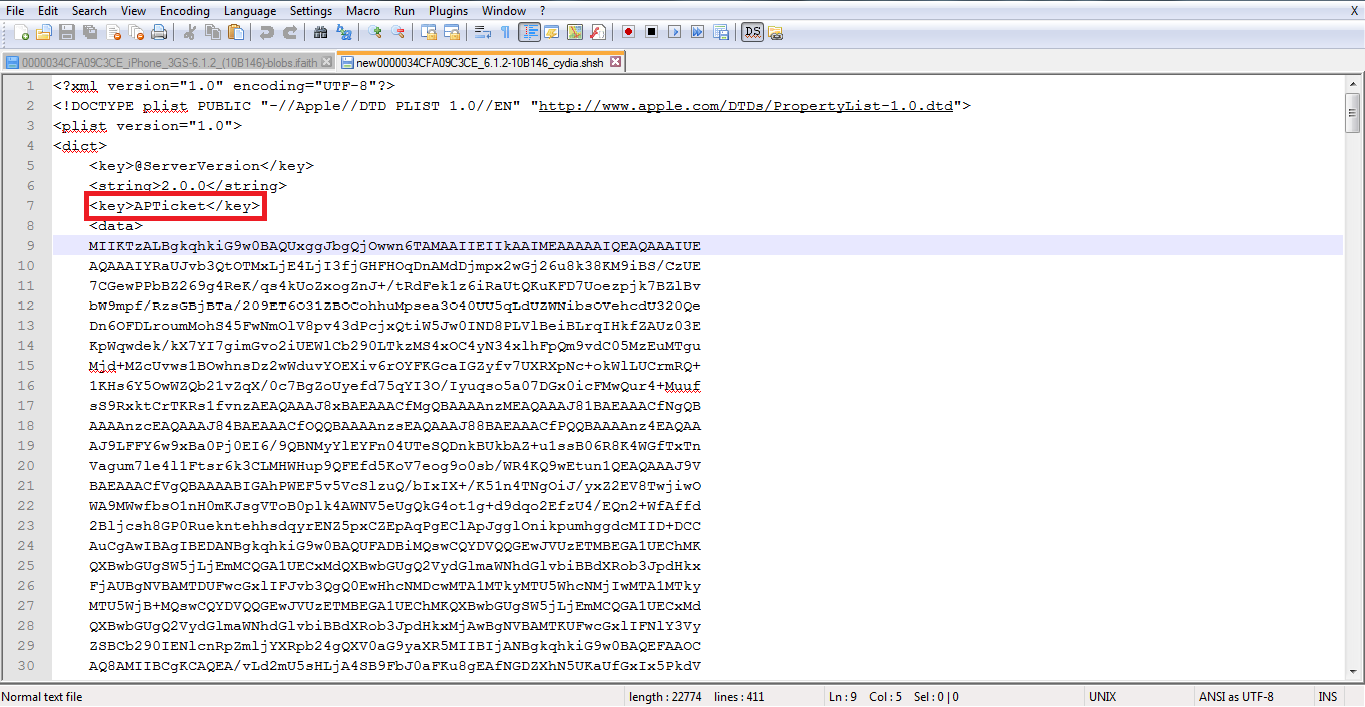Viewport: 1365px width, 707px height.
Task: Open the user defined language icon
Action: click(x=551, y=32)
